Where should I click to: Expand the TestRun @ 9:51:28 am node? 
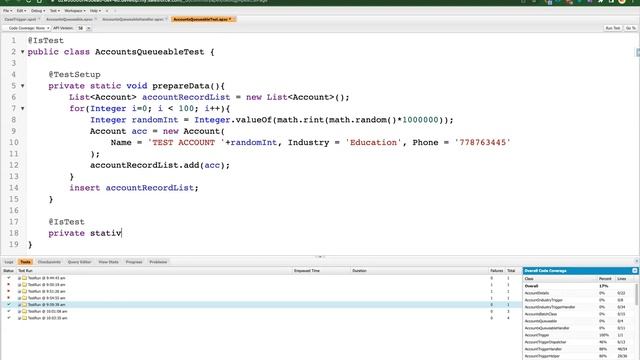[x=19, y=291]
